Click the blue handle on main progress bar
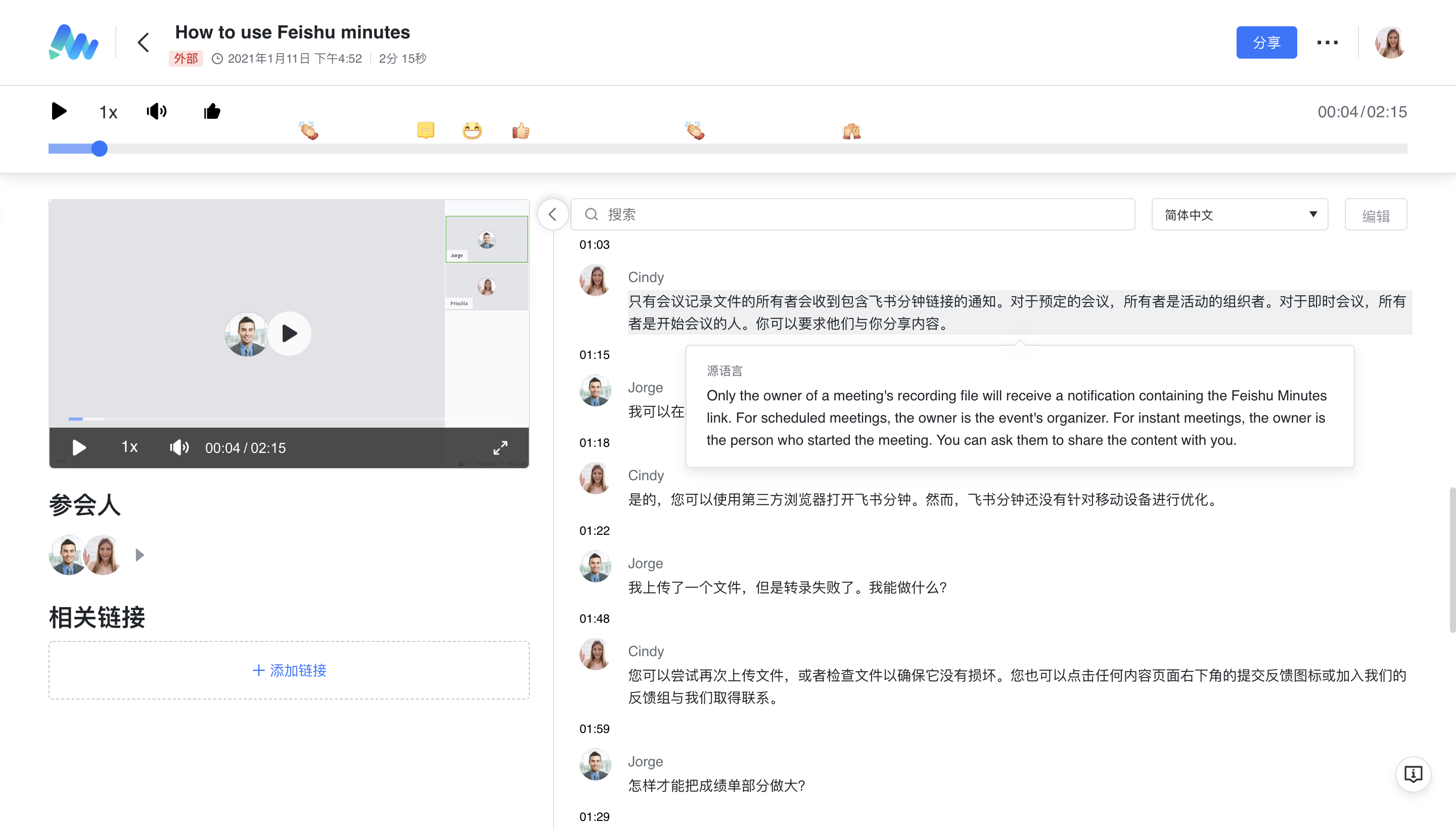 (x=99, y=149)
